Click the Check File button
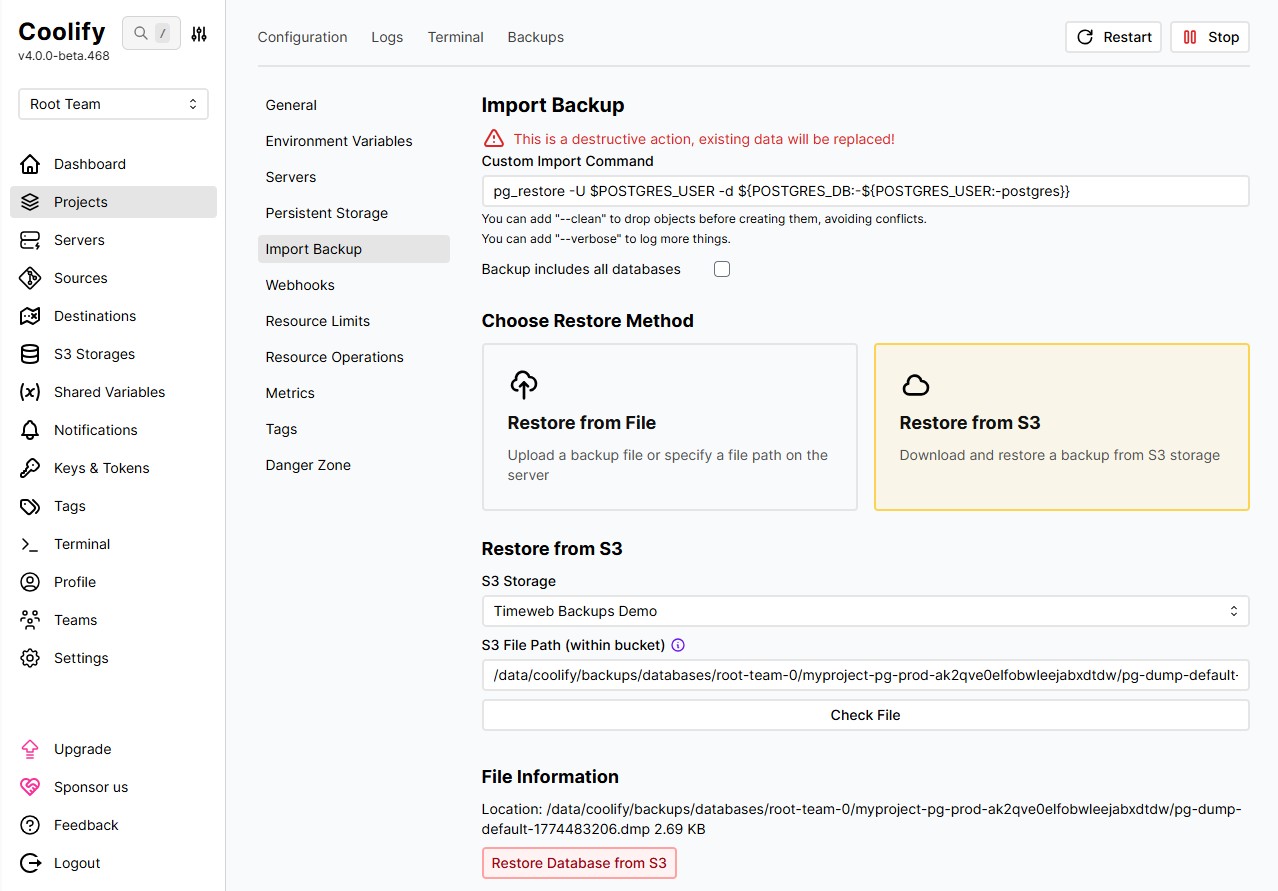This screenshot has width=1278, height=891. pos(866,715)
